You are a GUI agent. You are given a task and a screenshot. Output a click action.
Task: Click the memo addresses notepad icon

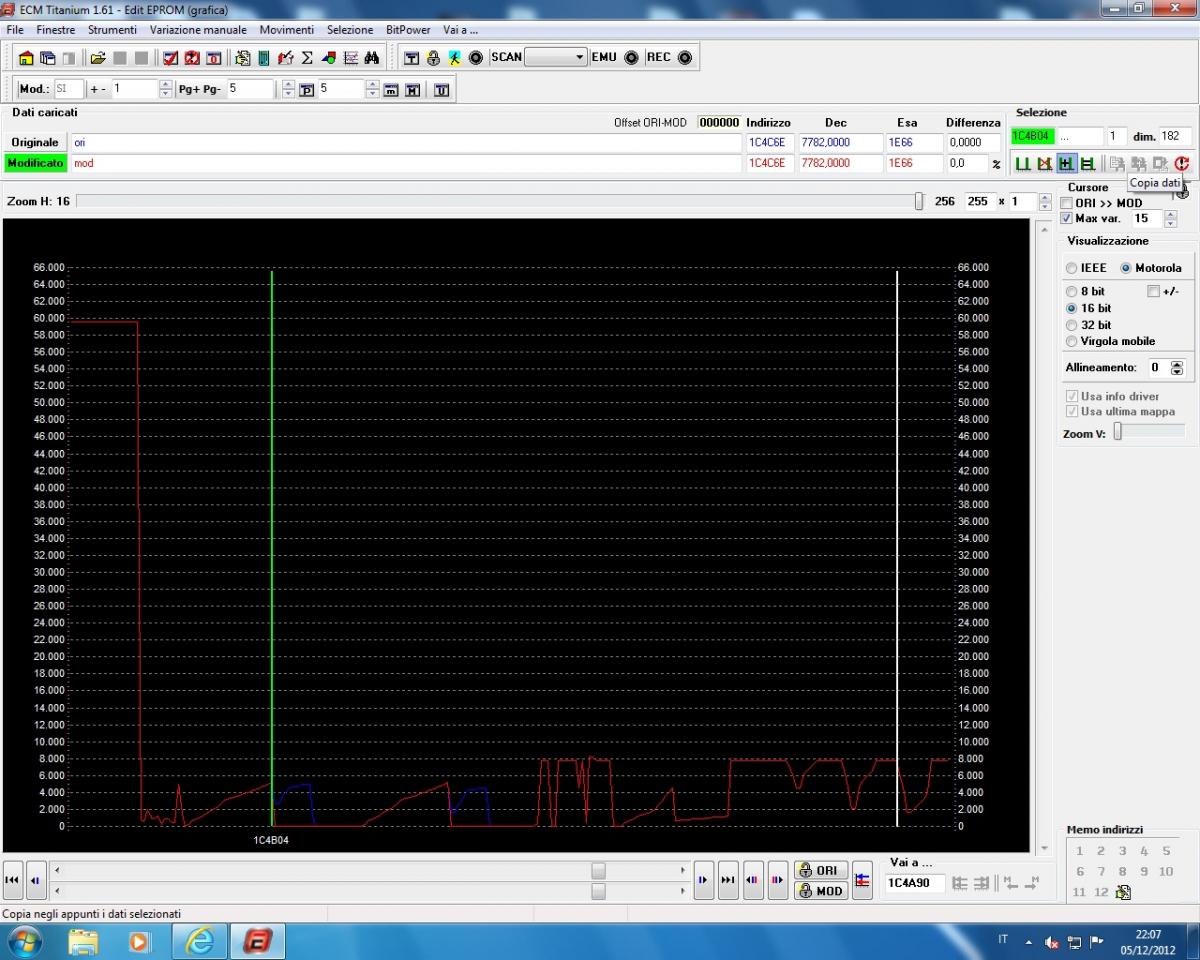click(x=1123, y=892)
